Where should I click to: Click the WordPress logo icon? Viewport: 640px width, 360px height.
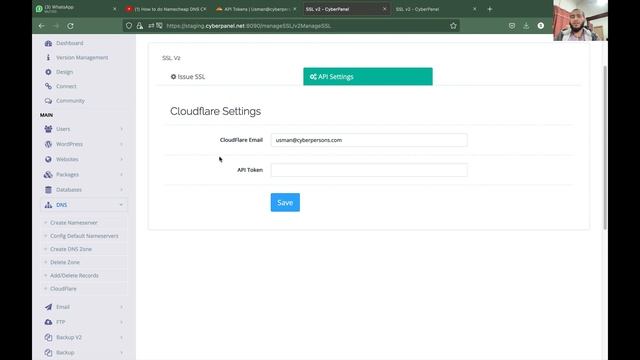pyautogui.click(x=48, y=144)
